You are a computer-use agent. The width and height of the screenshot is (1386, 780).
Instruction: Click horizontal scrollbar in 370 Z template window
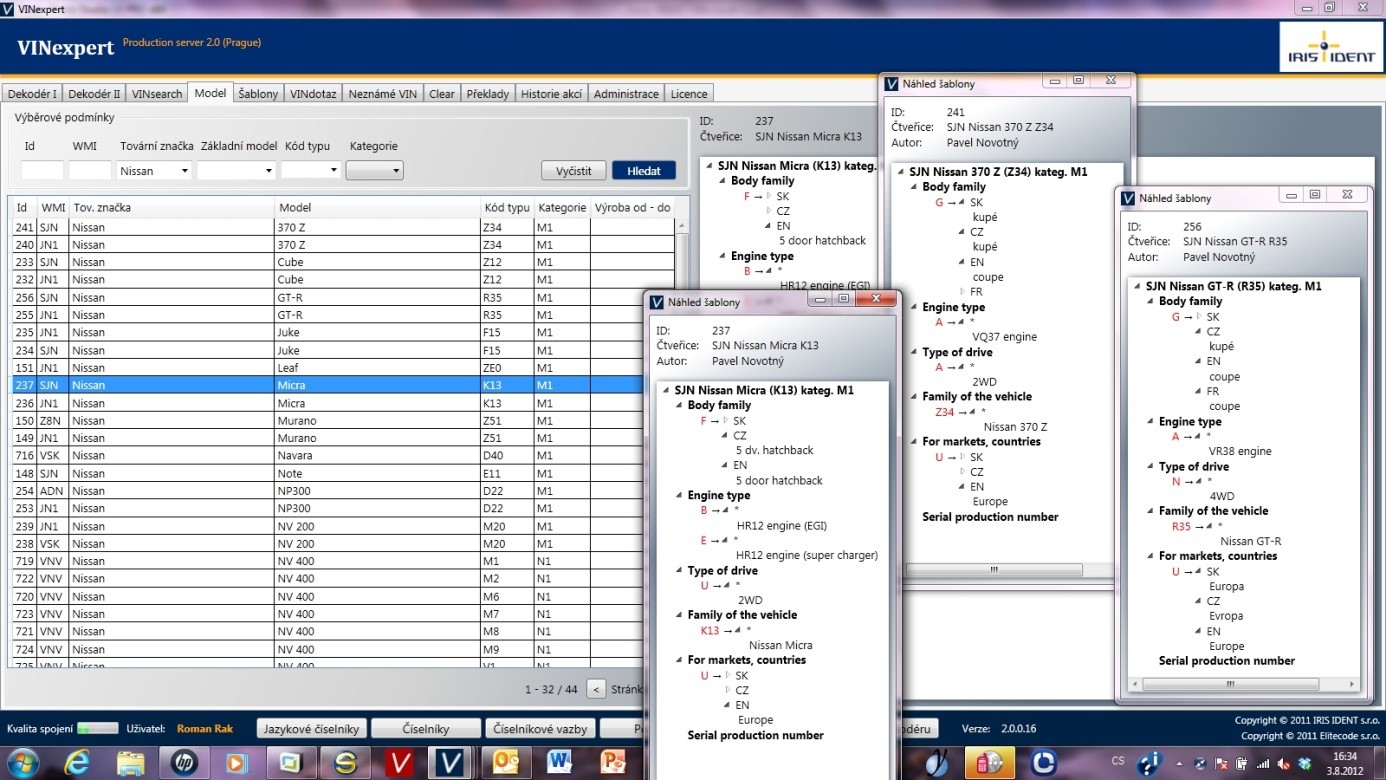point(994,570)
